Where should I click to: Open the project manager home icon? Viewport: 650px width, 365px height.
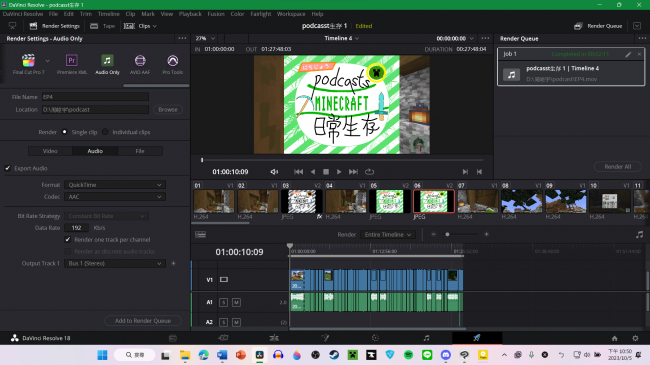pos(614,338)
